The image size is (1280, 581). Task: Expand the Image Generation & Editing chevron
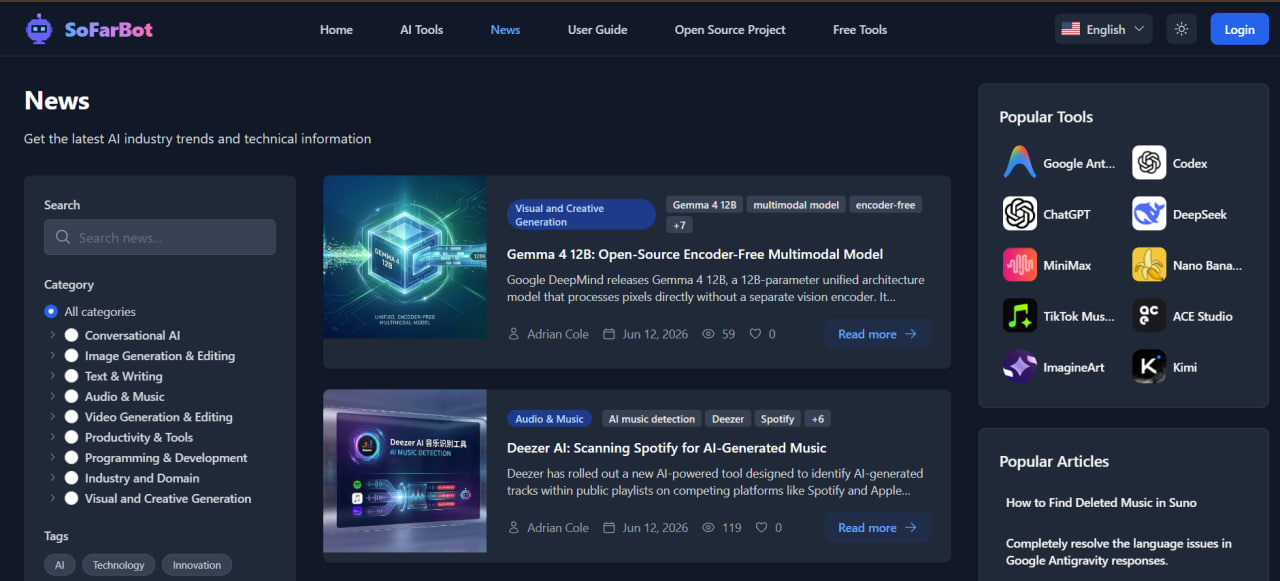[x=52, y=355]
